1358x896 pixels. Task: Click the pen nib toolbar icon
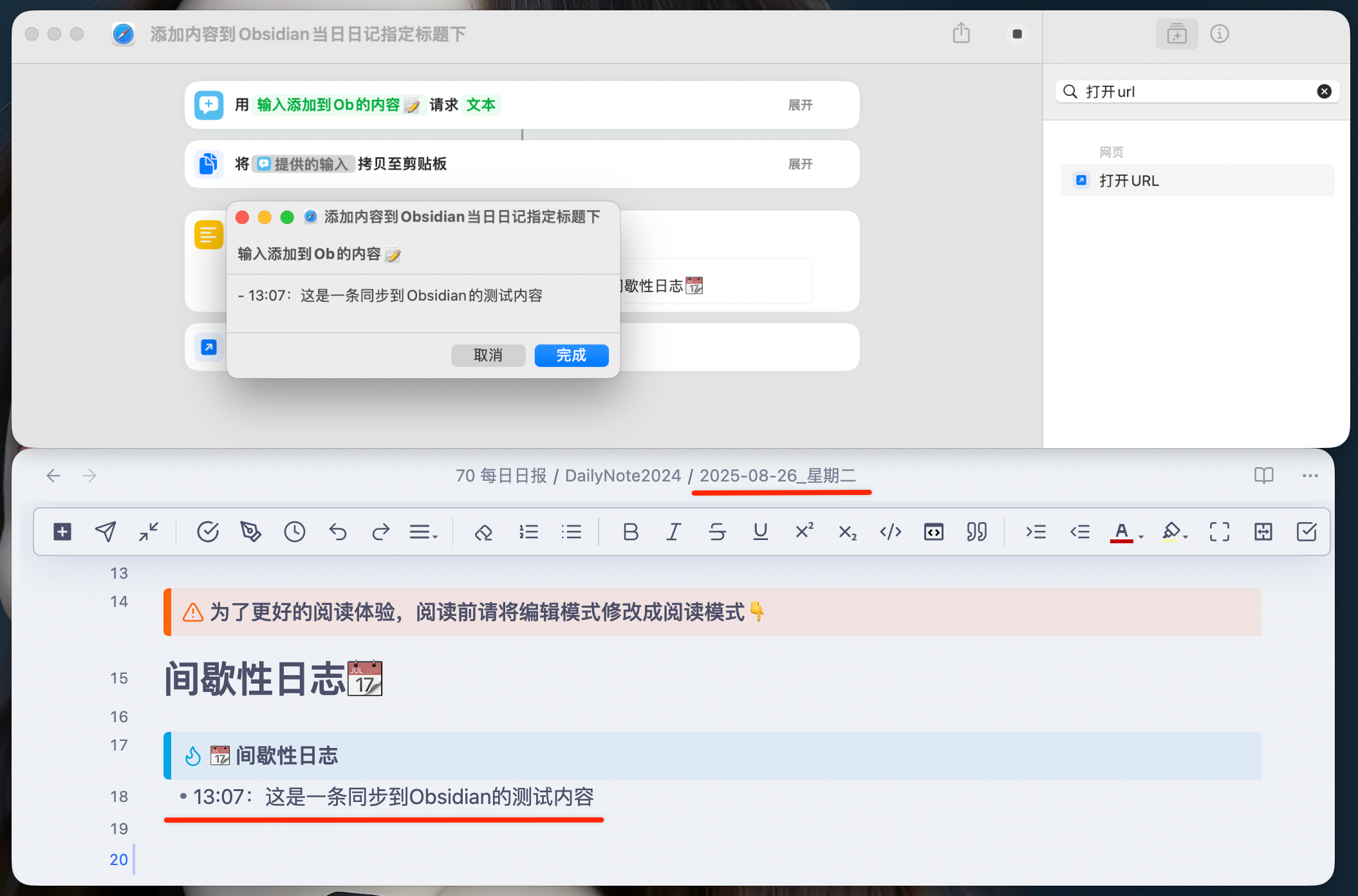pyautogui.click(x=251, y=532)
